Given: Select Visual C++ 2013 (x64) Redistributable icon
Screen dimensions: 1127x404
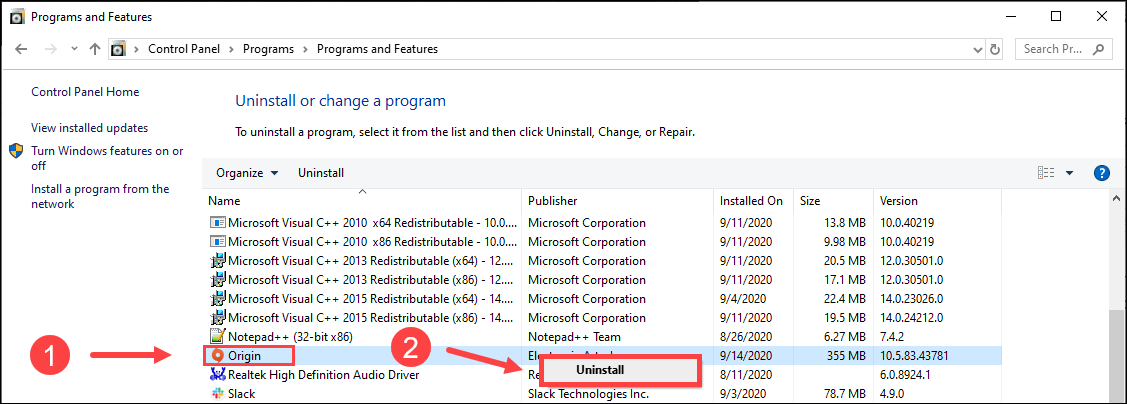Looking at the screenshot, I should click(217, 260).
